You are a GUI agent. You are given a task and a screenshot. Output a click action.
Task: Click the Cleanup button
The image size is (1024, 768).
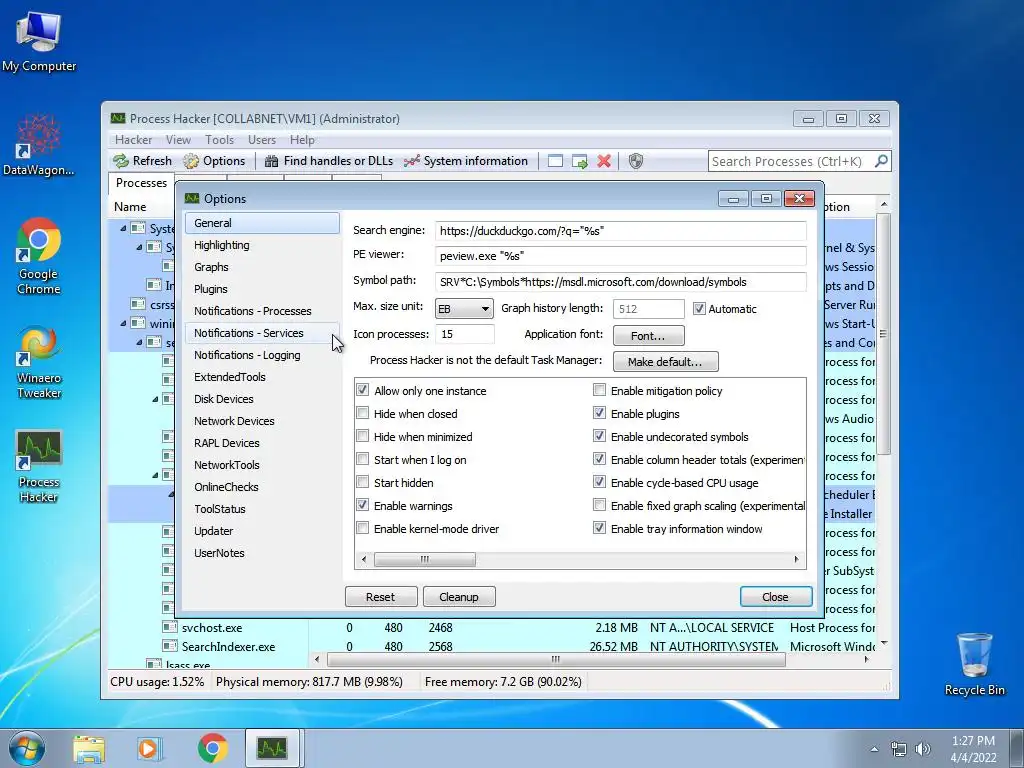click(x=459, y=596)
